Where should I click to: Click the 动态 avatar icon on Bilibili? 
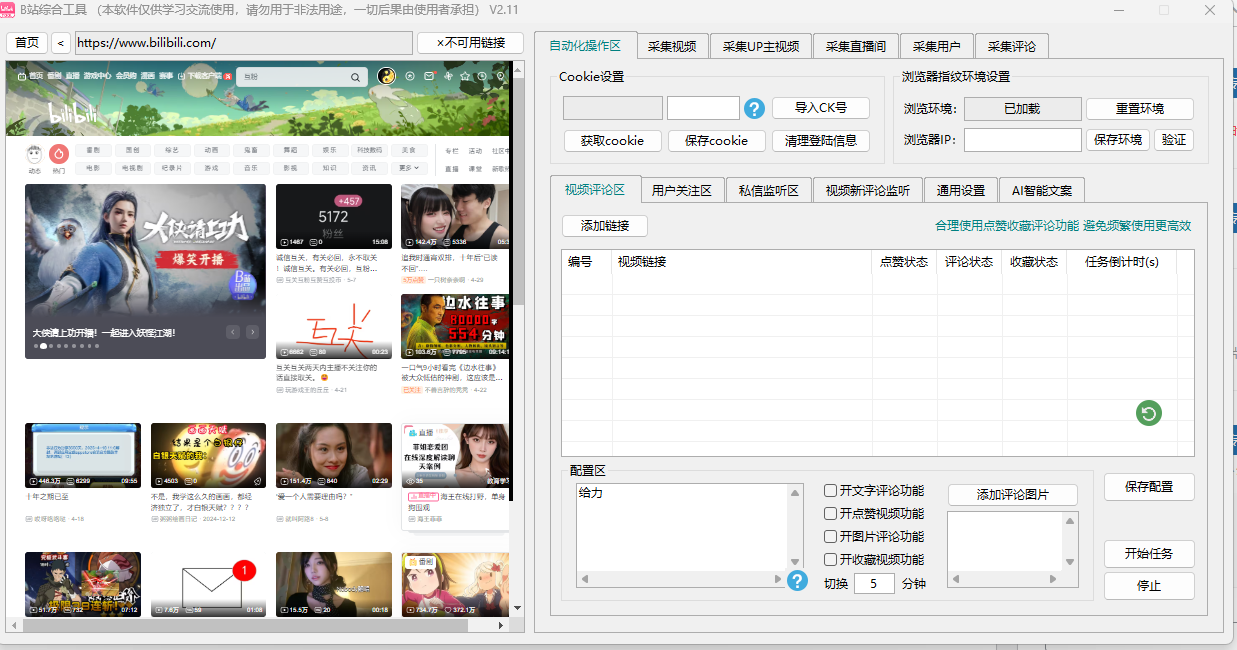(35, 153)
